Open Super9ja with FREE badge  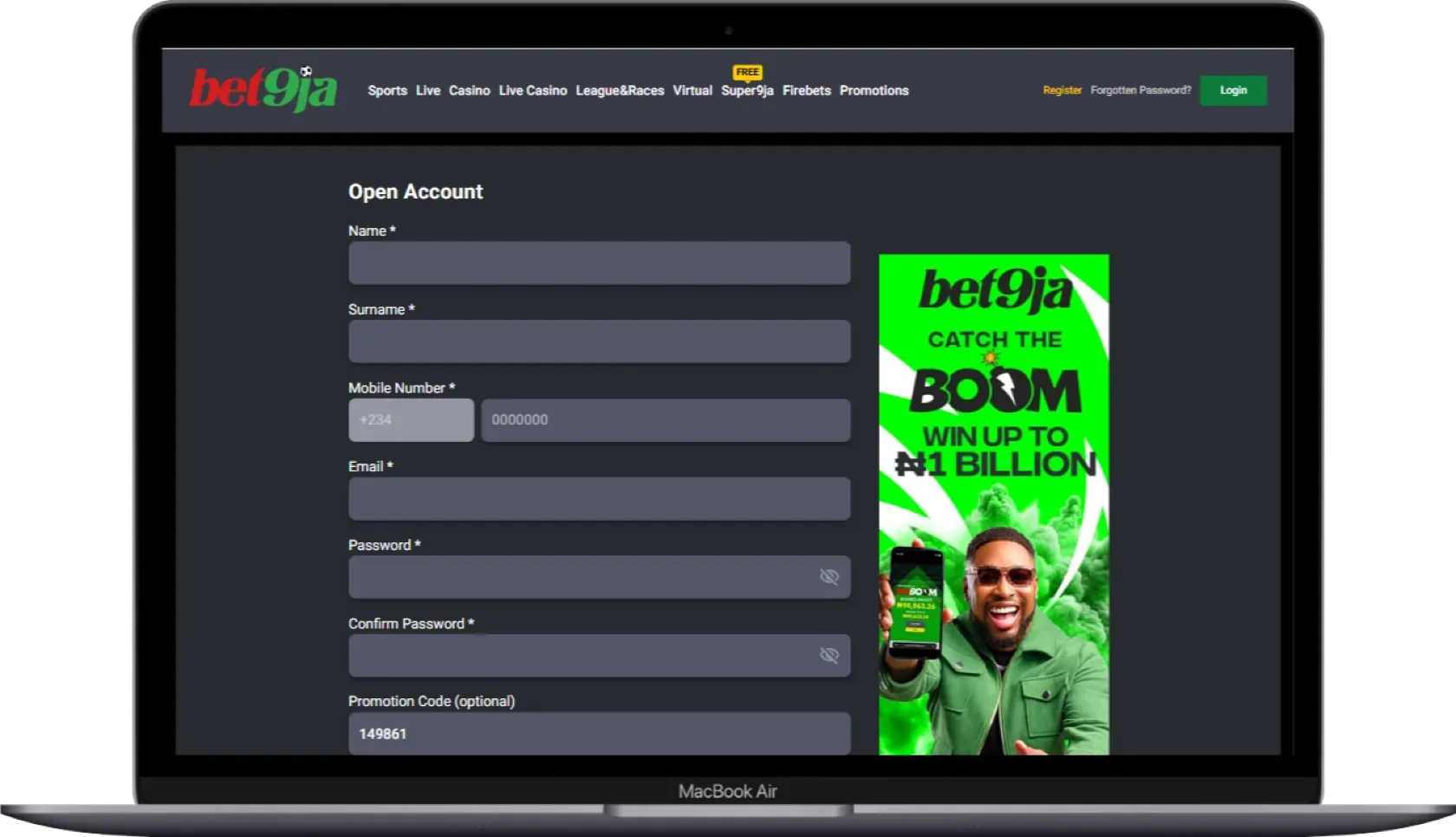coord(747,90)
